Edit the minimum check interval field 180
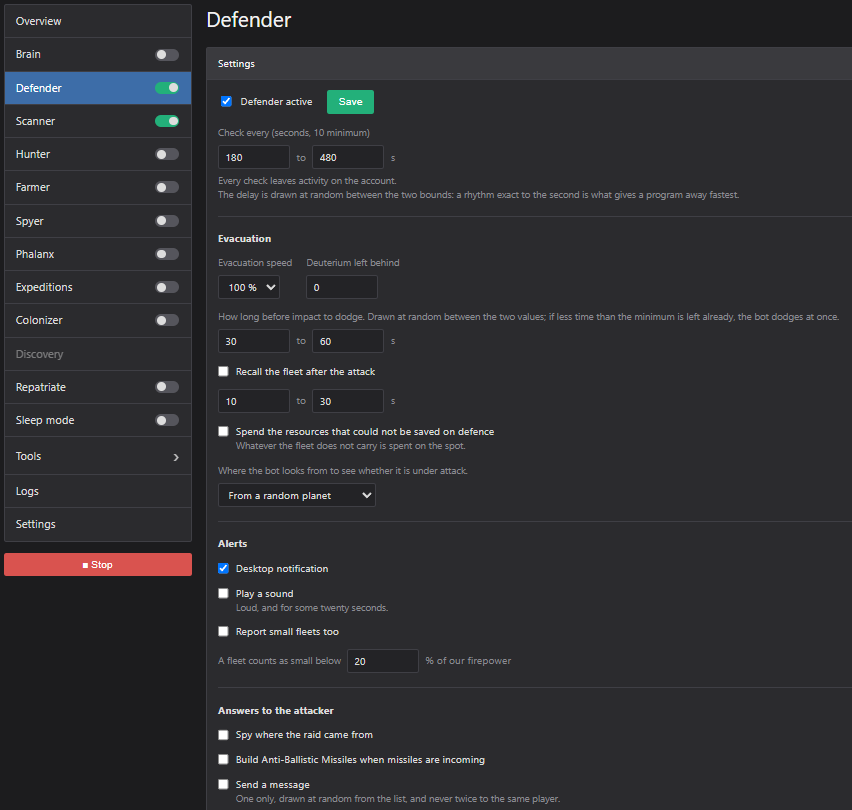The height and width of the screenshot is (810, 852). tap(254, 158)
